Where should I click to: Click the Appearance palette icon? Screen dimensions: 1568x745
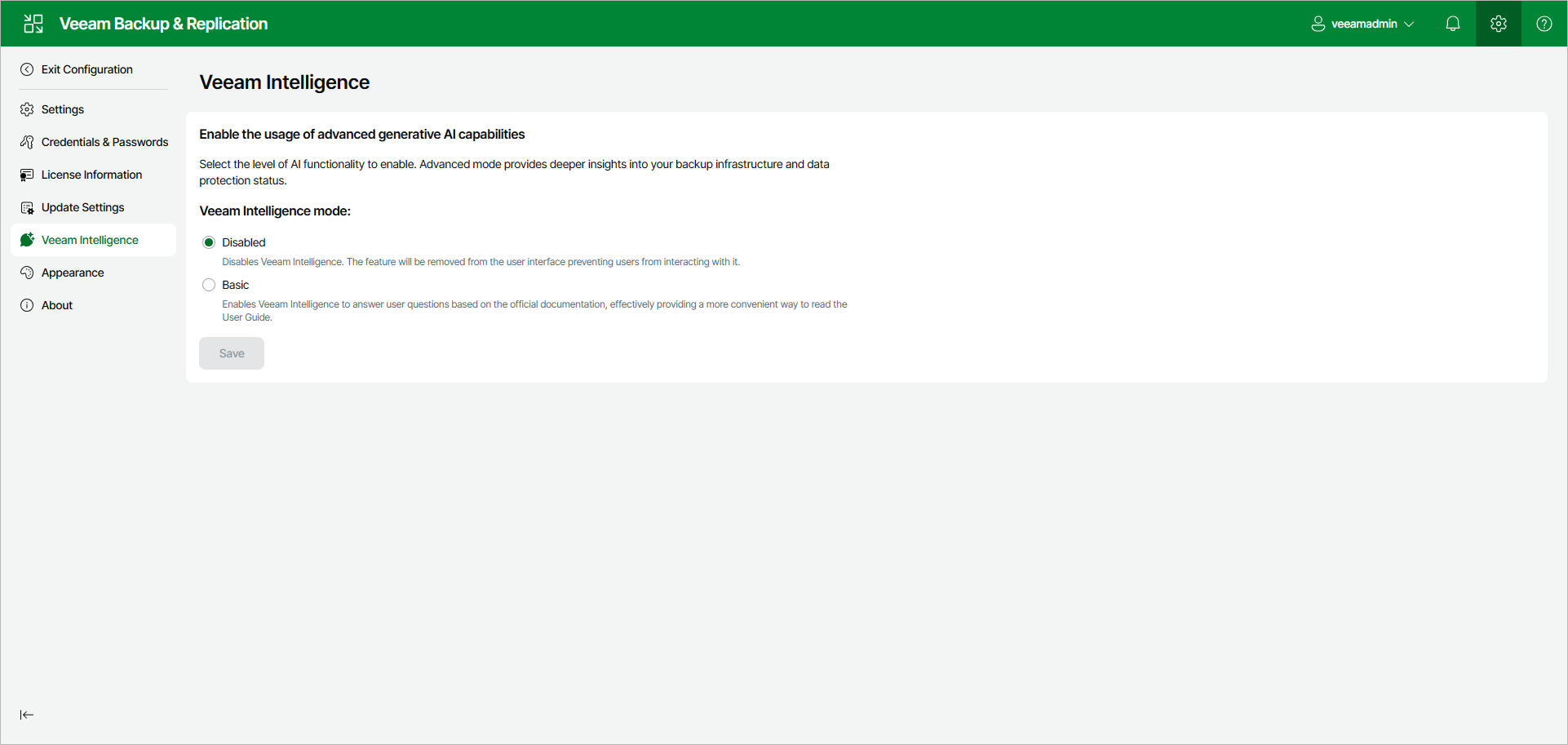point(27,273)
